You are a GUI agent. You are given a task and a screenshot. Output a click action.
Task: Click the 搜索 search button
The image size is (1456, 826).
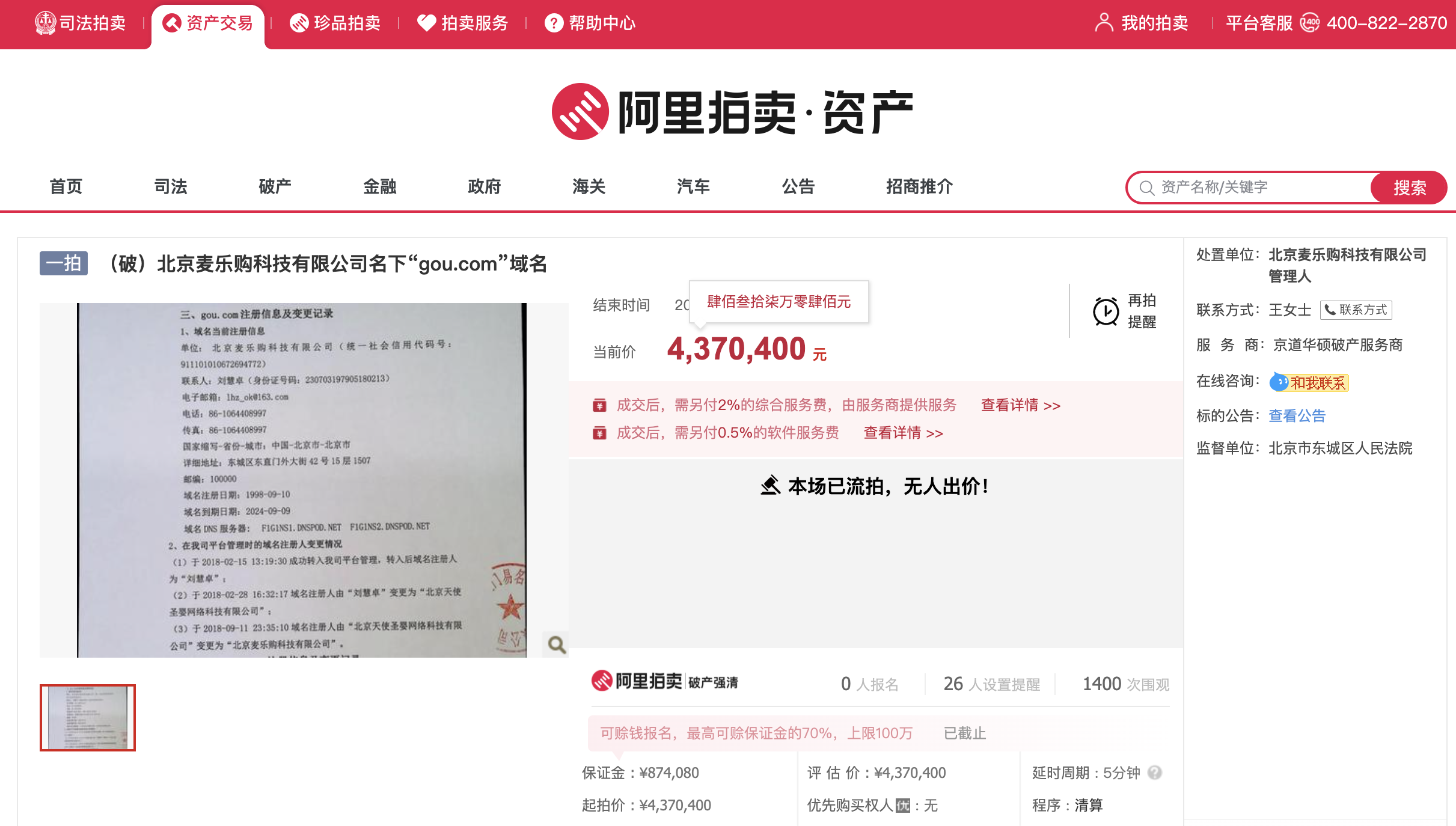(1409, 188)
